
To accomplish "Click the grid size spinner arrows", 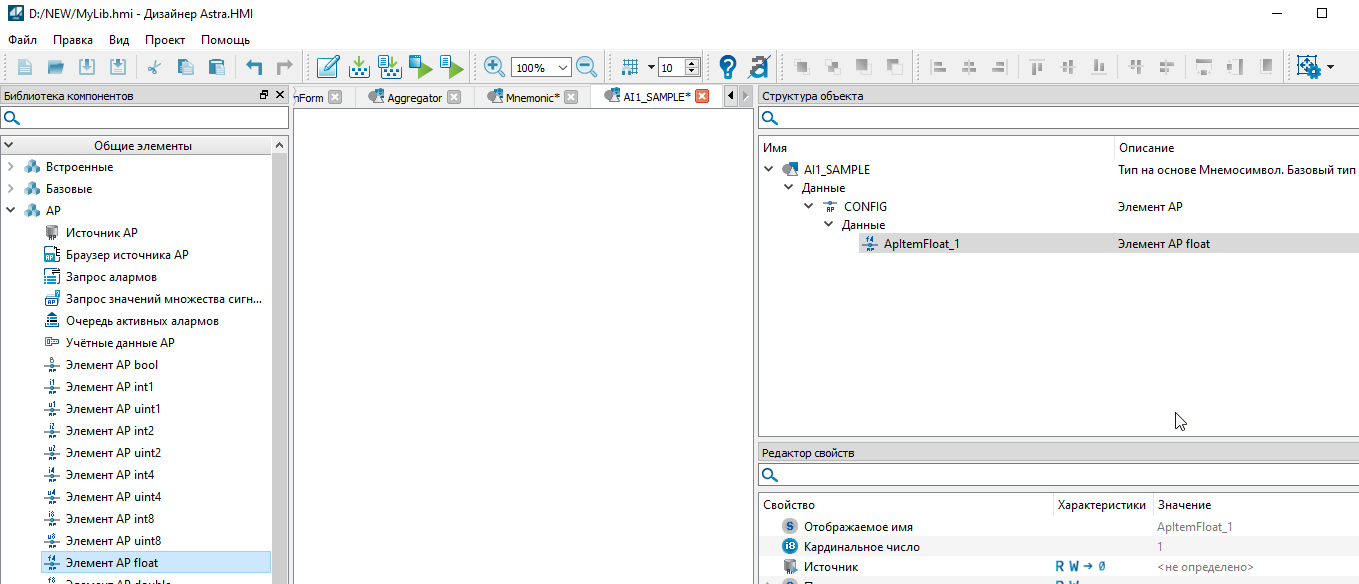I will click(x=694, y=67).
